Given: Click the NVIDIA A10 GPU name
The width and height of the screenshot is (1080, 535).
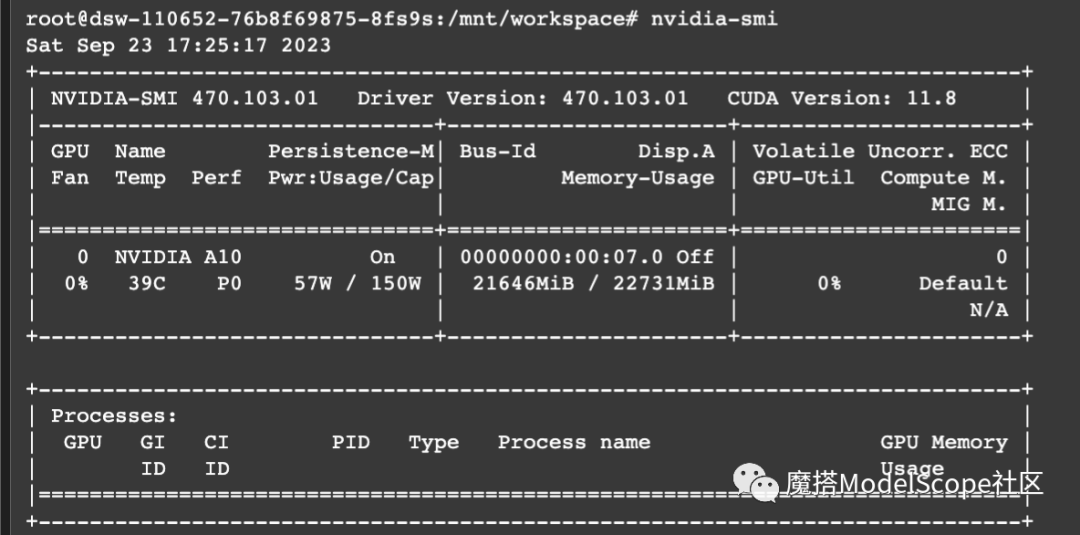Looking at the screenshot, I should tap(178, 258).
